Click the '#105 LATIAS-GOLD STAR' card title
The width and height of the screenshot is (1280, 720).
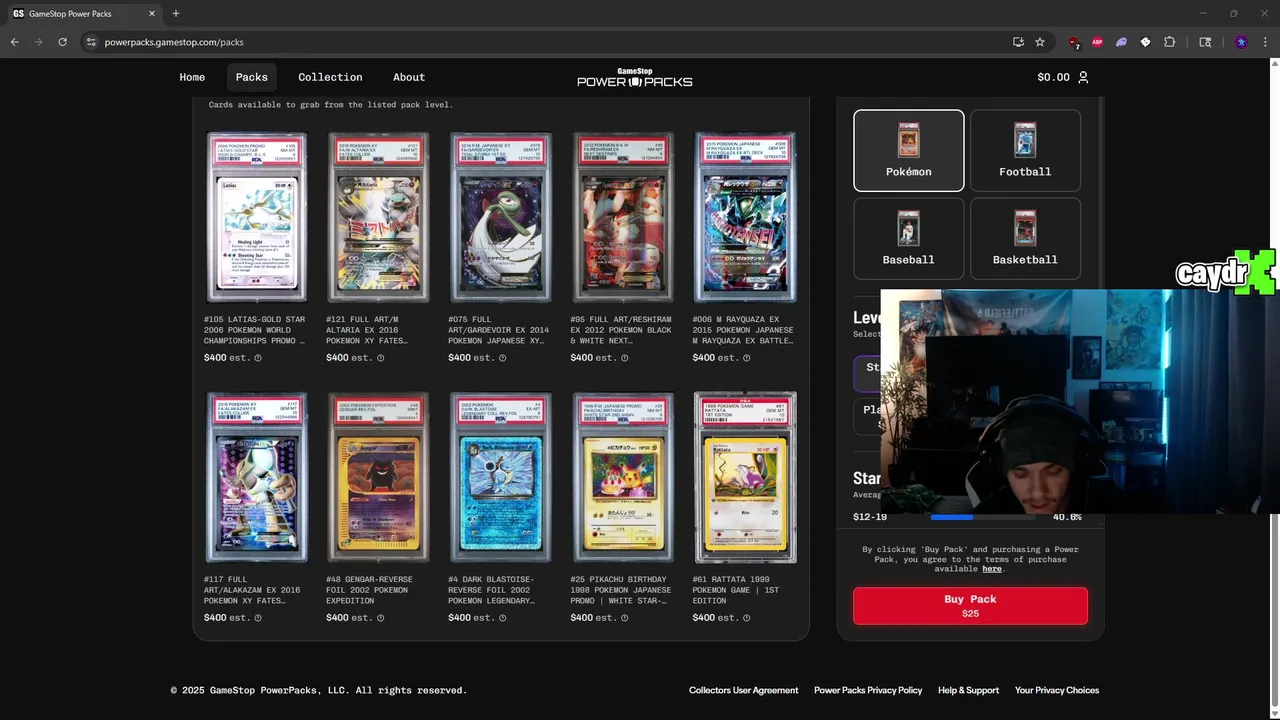[254, 330]
